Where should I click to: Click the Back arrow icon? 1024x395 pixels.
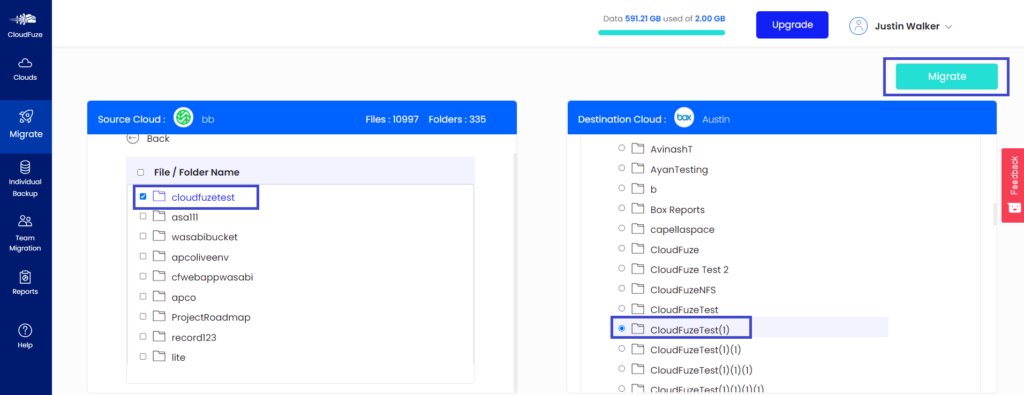tap(133, 138)
